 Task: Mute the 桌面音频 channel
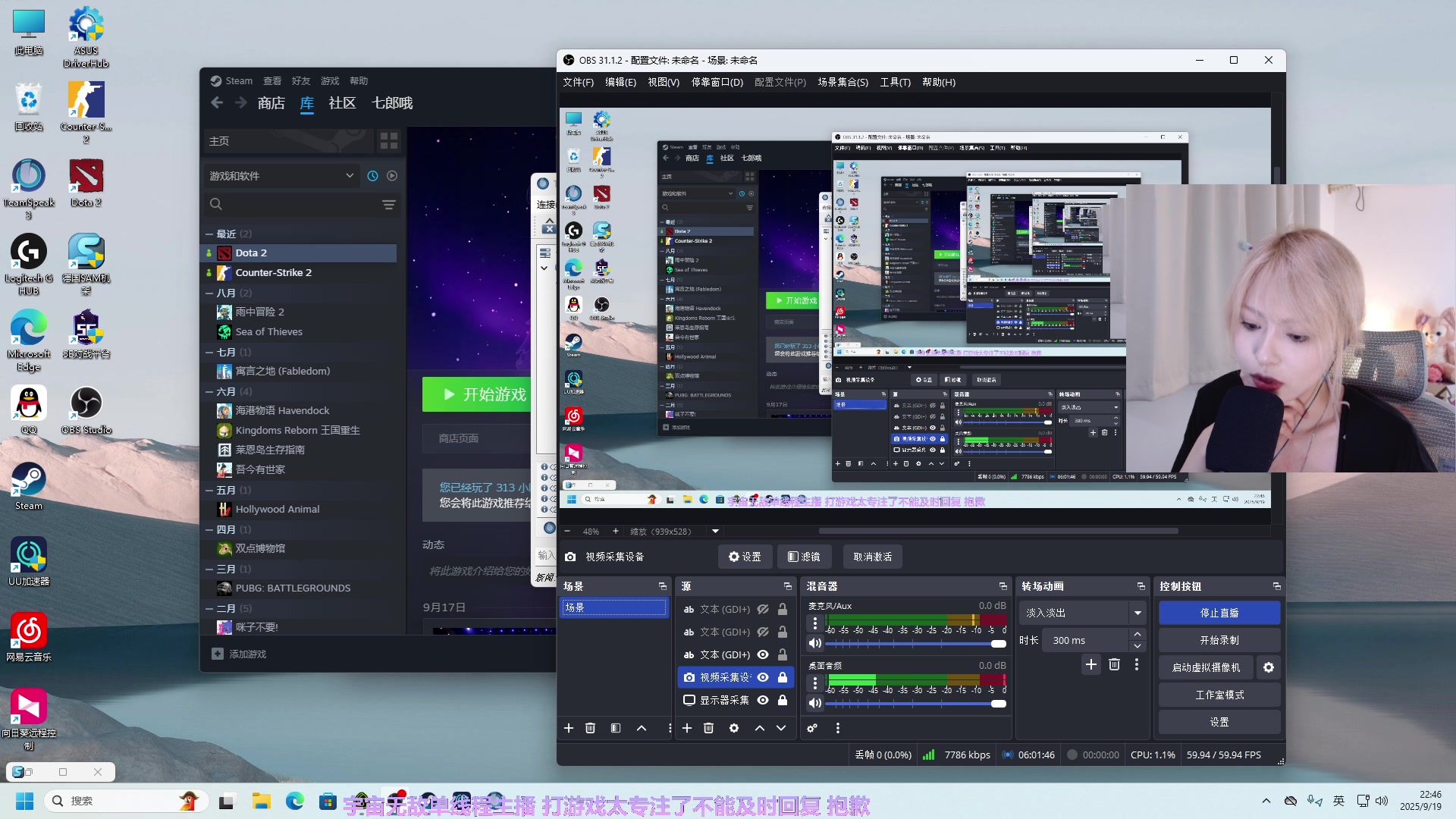click(815, 703)
